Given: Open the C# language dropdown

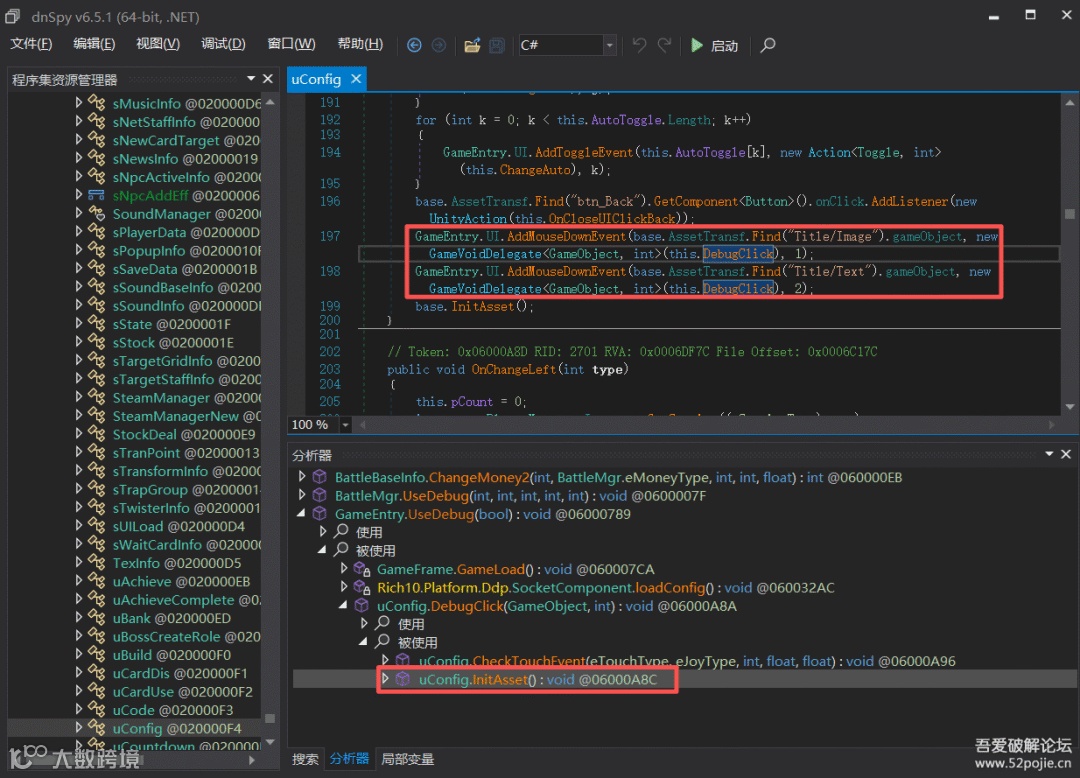Looking at the screenshot, I should click(x=609, y=45).
